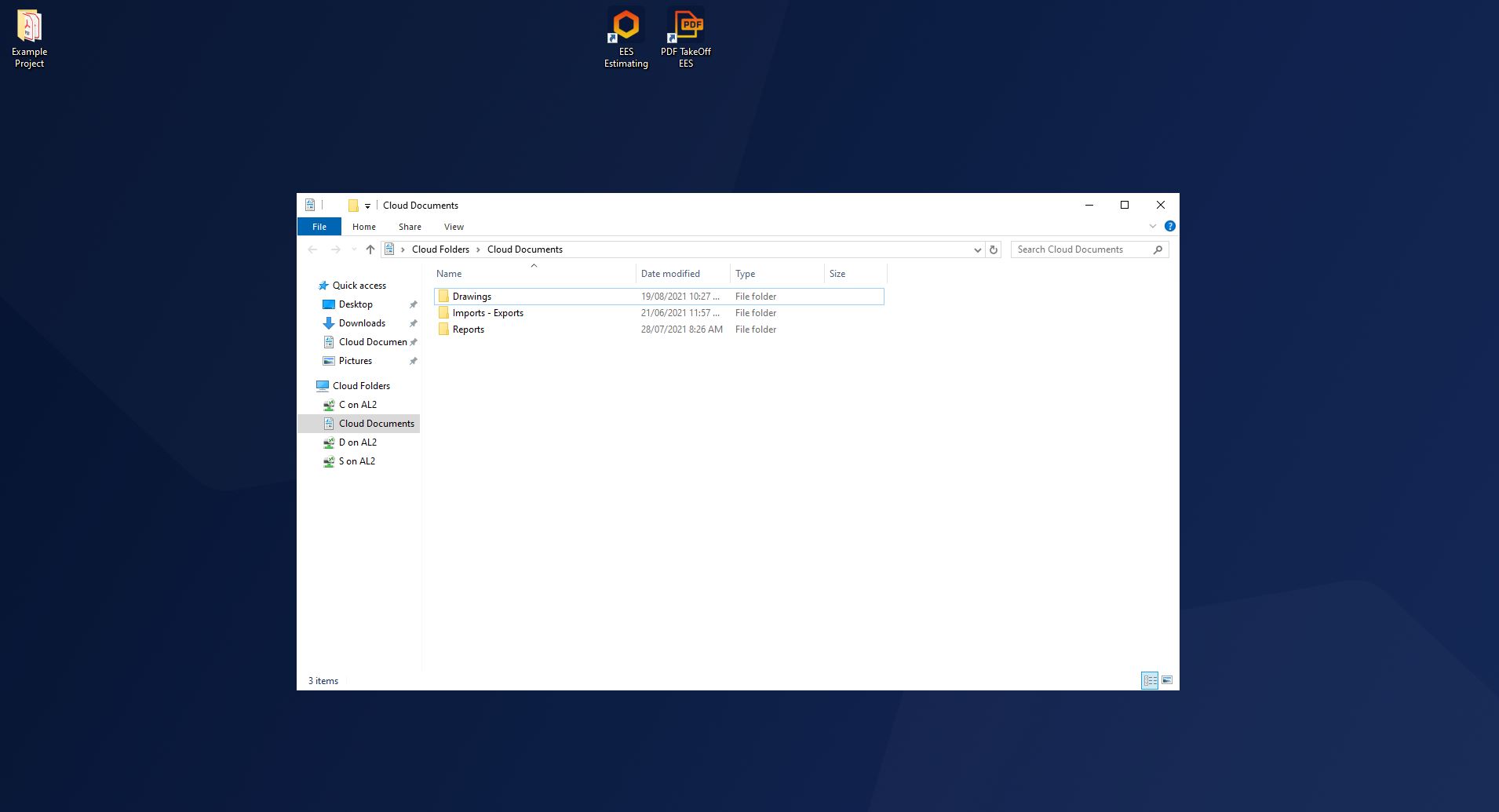This screenshot has height=812, width=1499.
Task: Open the Quick Access Toolbar customize dropdown
Action: tap(367, 206)
